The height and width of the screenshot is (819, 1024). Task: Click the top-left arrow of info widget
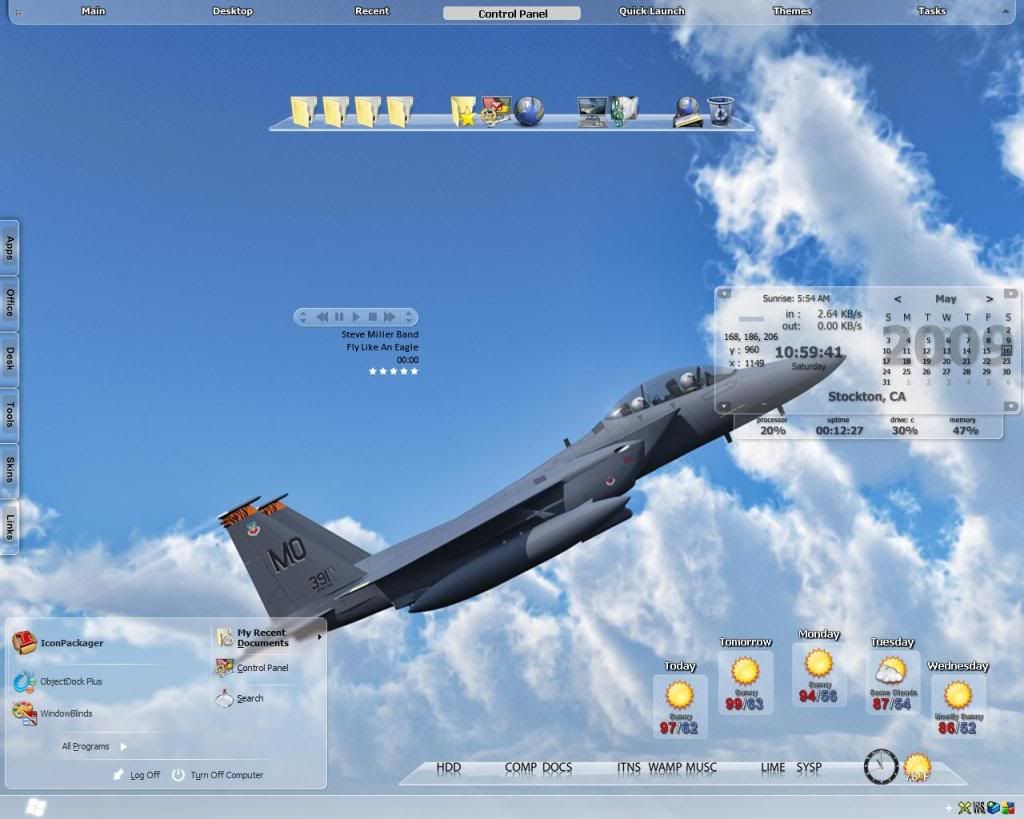(724, 294)
